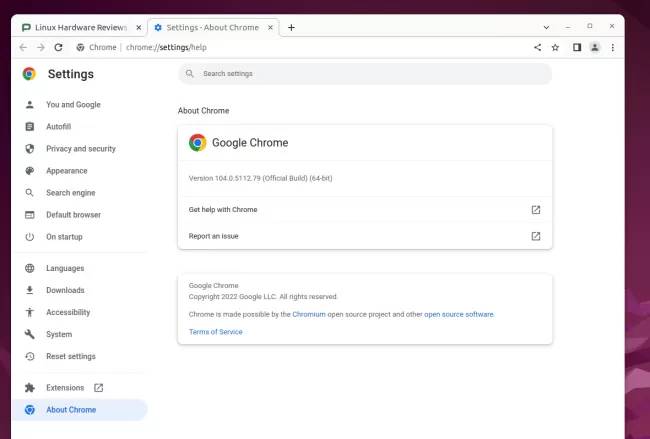Open the Report an issue external link icon

click(x=535, y=236)
